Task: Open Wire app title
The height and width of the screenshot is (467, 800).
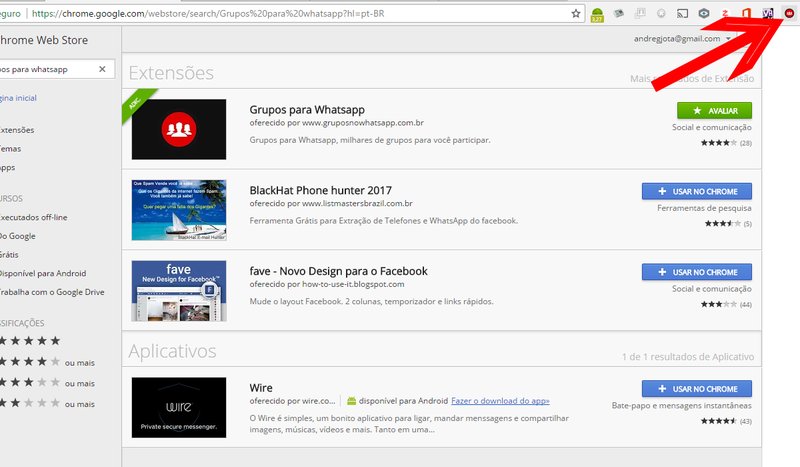Action: click(x=261, y=388)
